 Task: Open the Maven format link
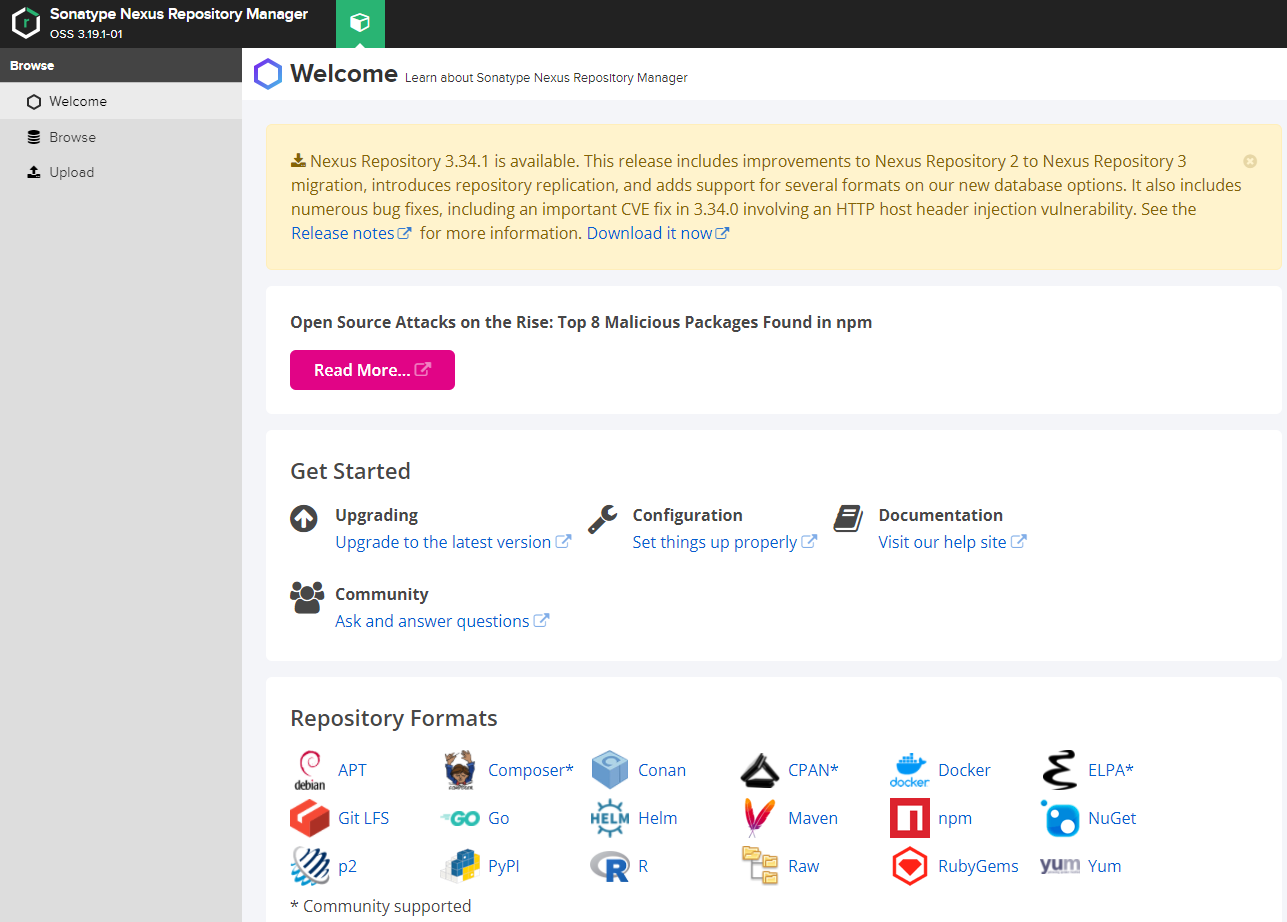813,818
